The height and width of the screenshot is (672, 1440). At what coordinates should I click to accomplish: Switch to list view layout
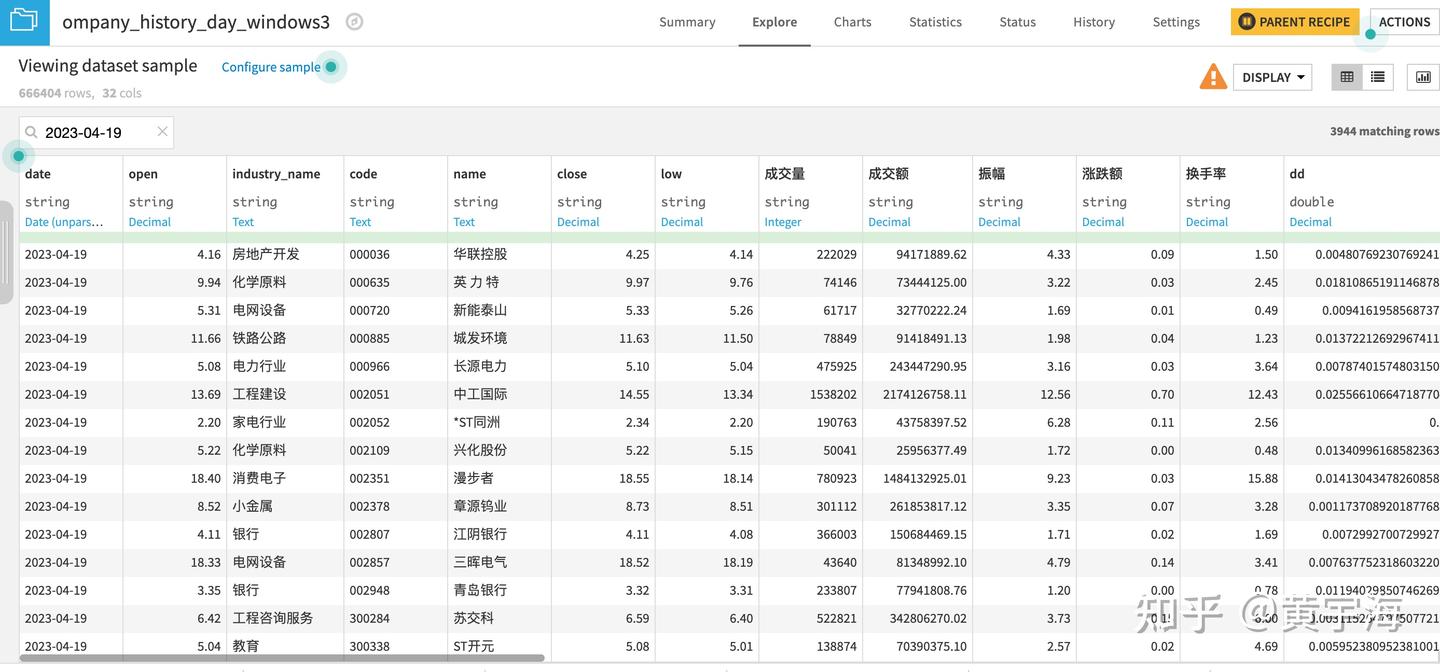click(1376, 76)
